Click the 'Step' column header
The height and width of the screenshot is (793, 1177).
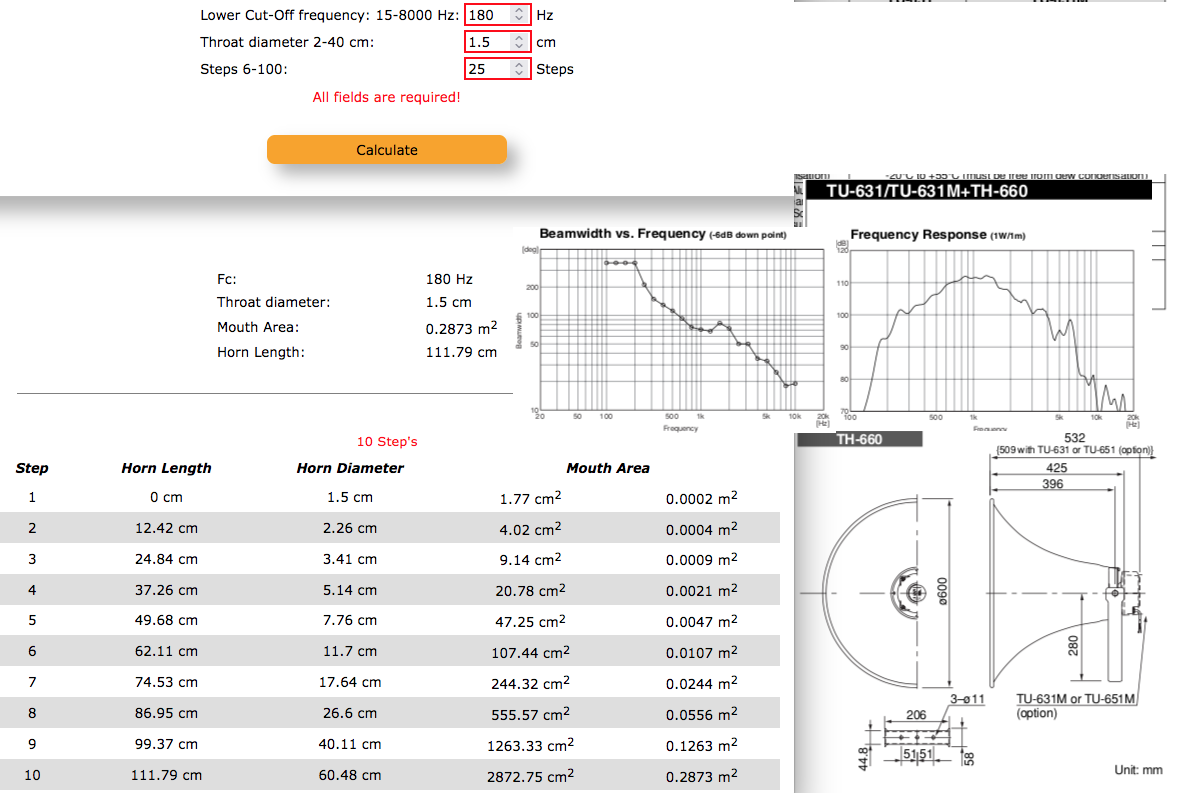[32, 469]
